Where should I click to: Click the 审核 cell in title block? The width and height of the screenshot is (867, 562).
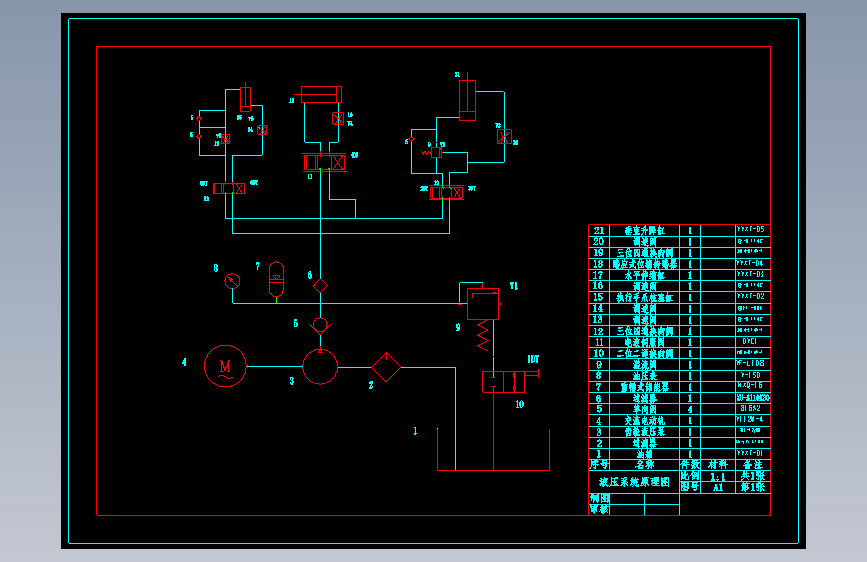[x=599, y=509]
